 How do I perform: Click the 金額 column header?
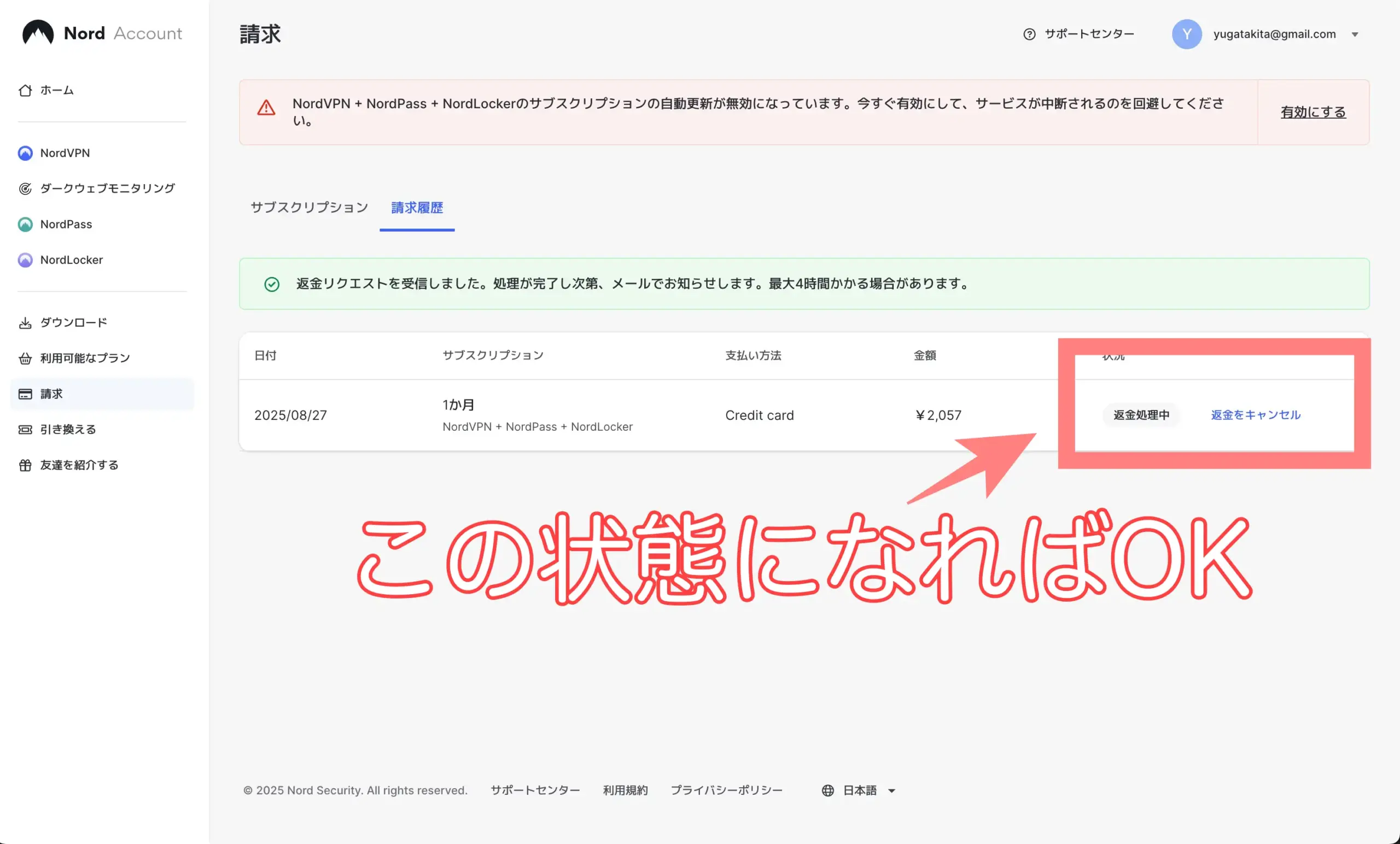(x=924, y=355)
